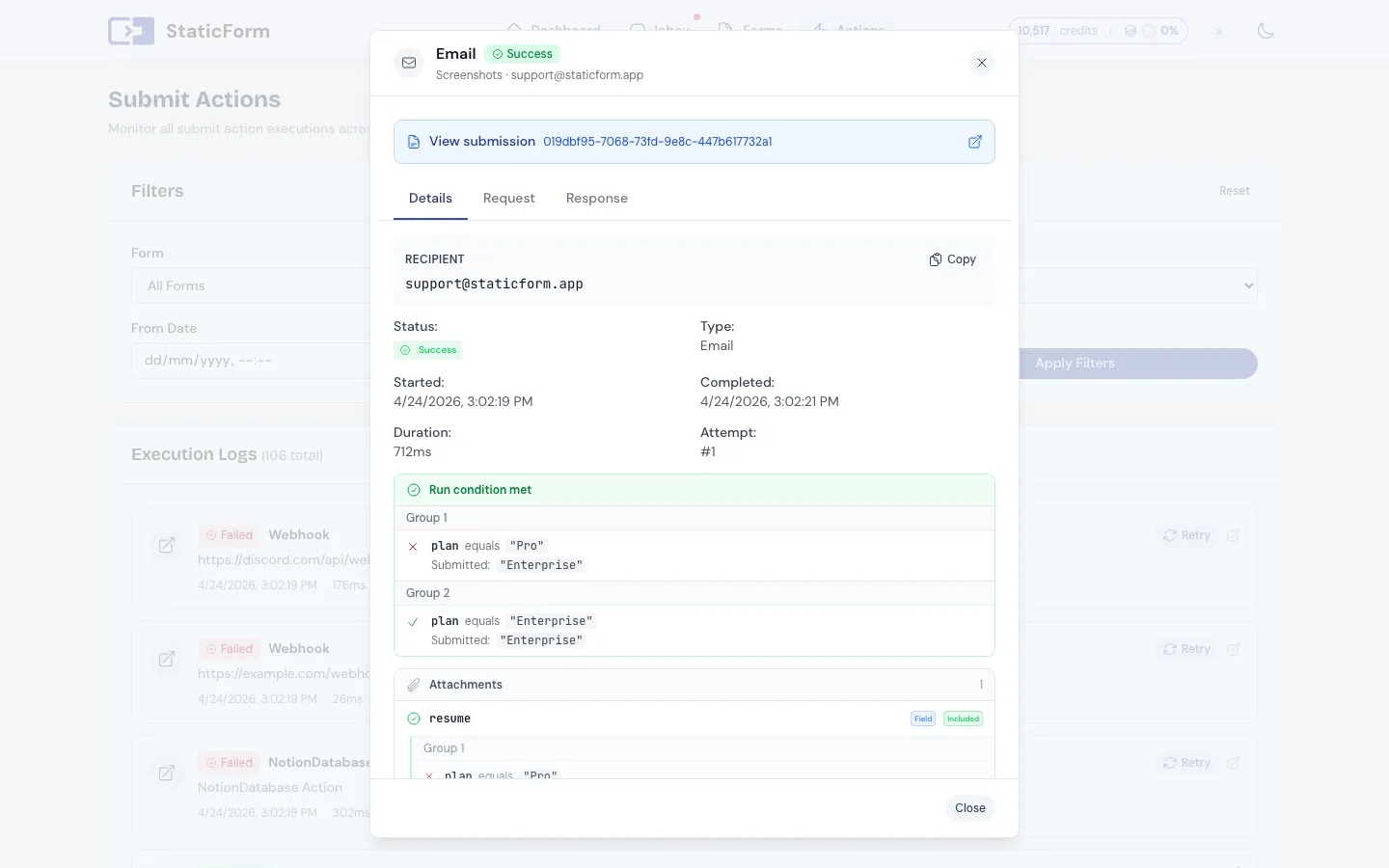Click the envelope icon in the Email header
Image resolution: width=1389 pixels, height=868 pixels.
pos(409,63)
